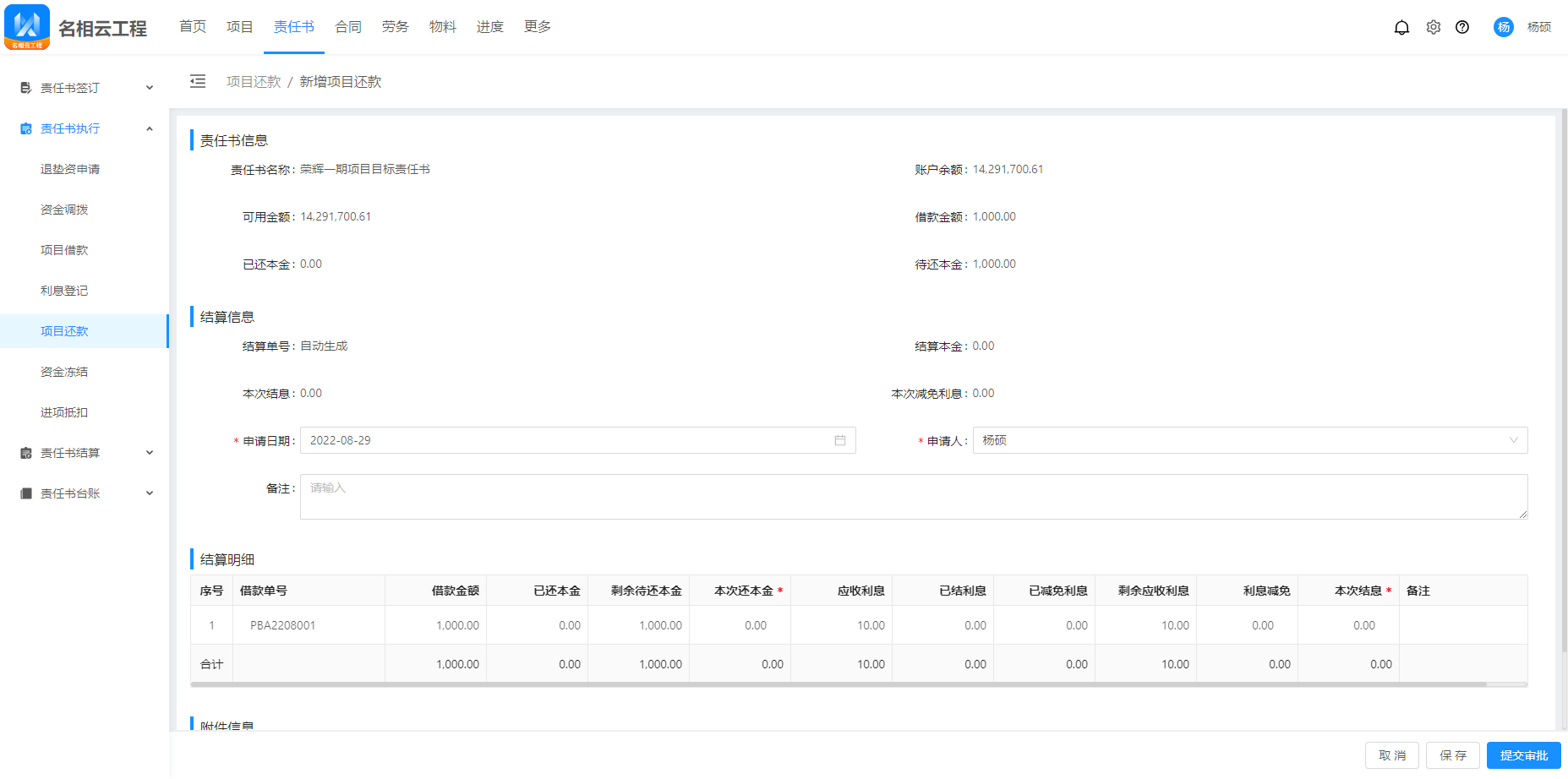Go to 资金冻结 in sidebar
Viewport: 1568px width, 779px height.
point(85,372)
